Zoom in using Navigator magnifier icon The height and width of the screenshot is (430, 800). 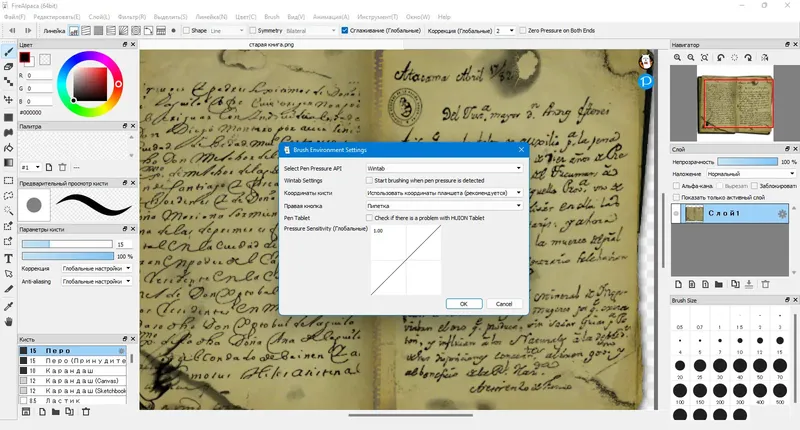click(x=677, y=58)
